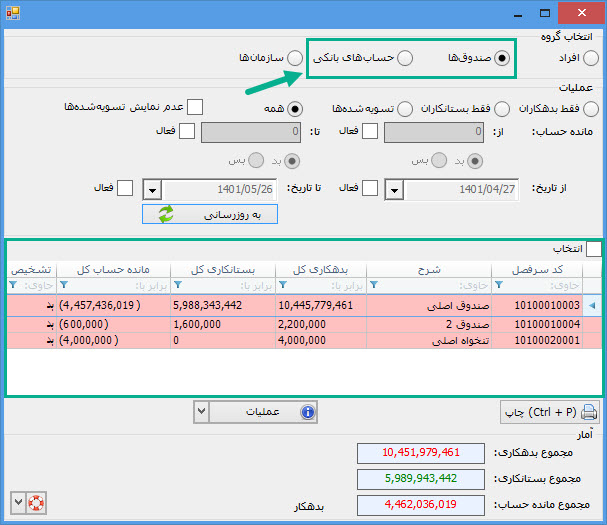Enable the عدم نمایش تسویه‌شده‌ها checkbox

(196, 107)
